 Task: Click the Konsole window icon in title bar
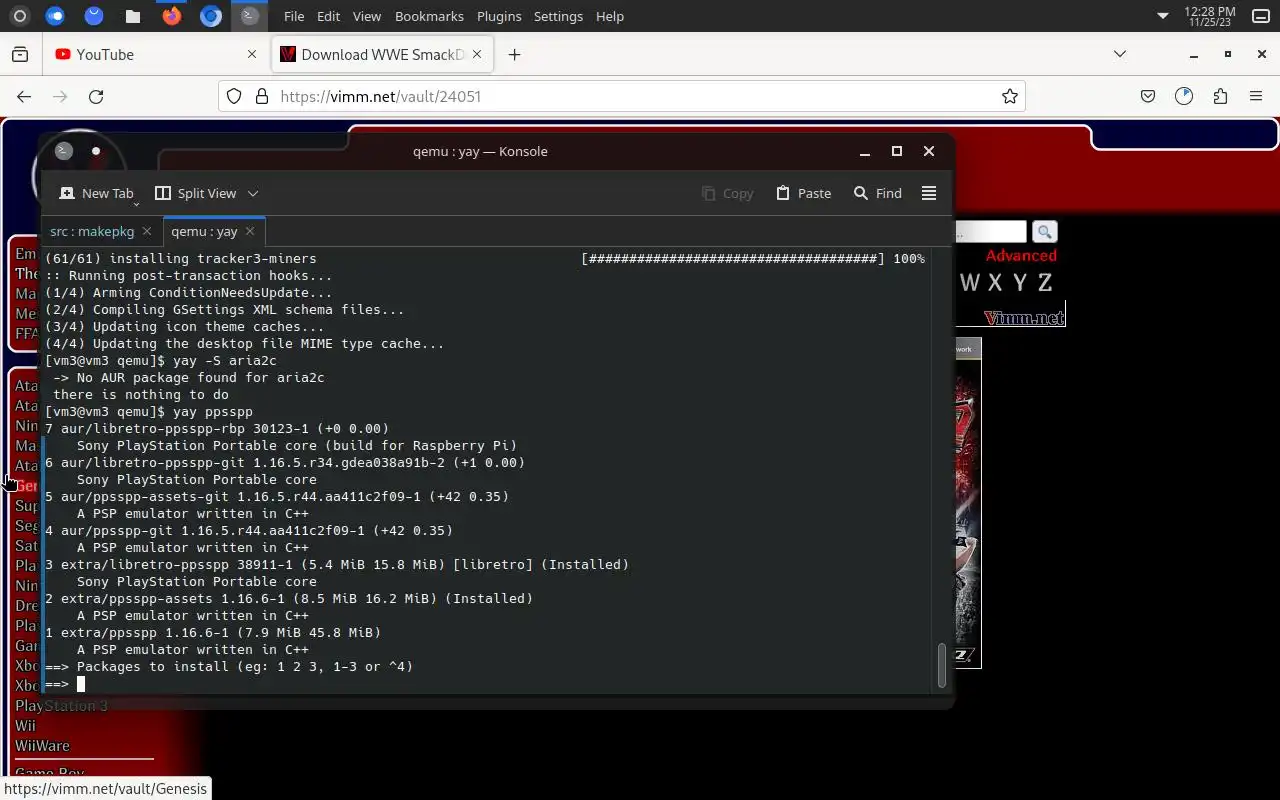[64, 151]
